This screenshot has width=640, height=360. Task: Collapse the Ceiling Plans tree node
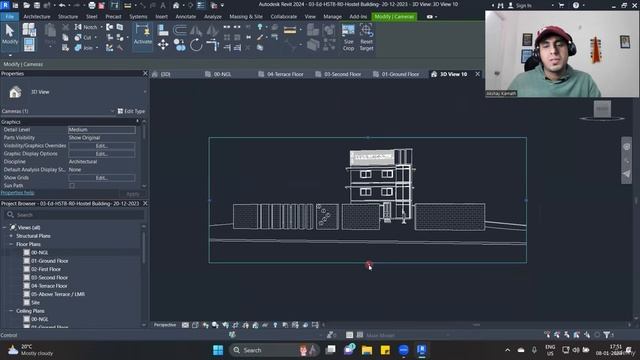click(11, 311)
